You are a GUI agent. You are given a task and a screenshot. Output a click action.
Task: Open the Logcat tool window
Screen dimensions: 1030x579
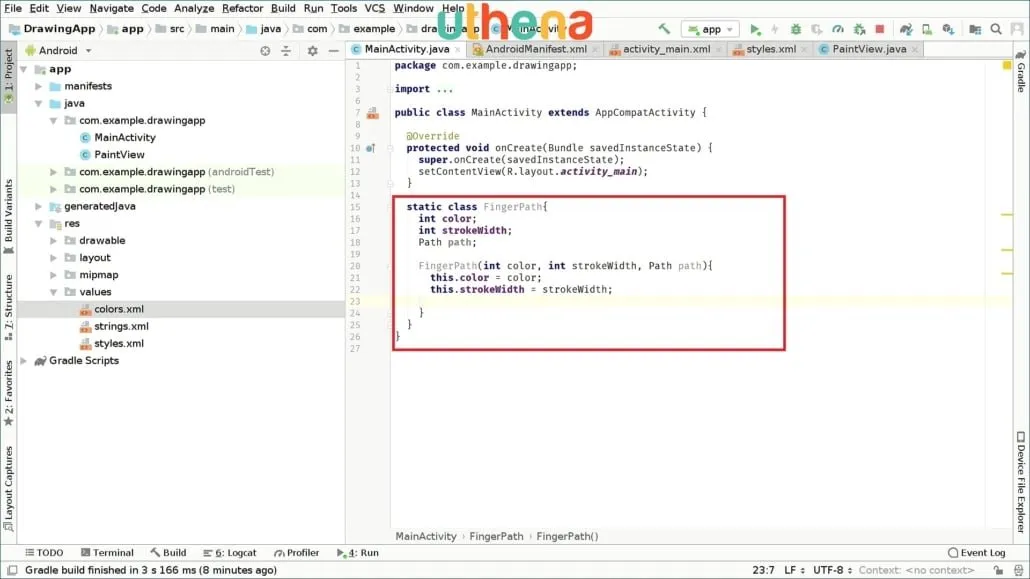(229, 553)
